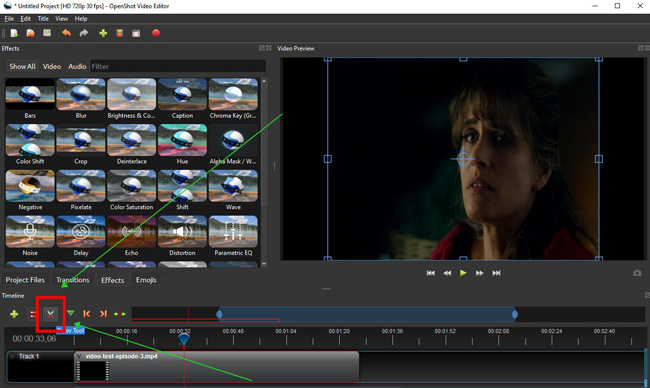Select the Caption effect thumbnail
Screen dimensions: 650x388
[182, 95]
